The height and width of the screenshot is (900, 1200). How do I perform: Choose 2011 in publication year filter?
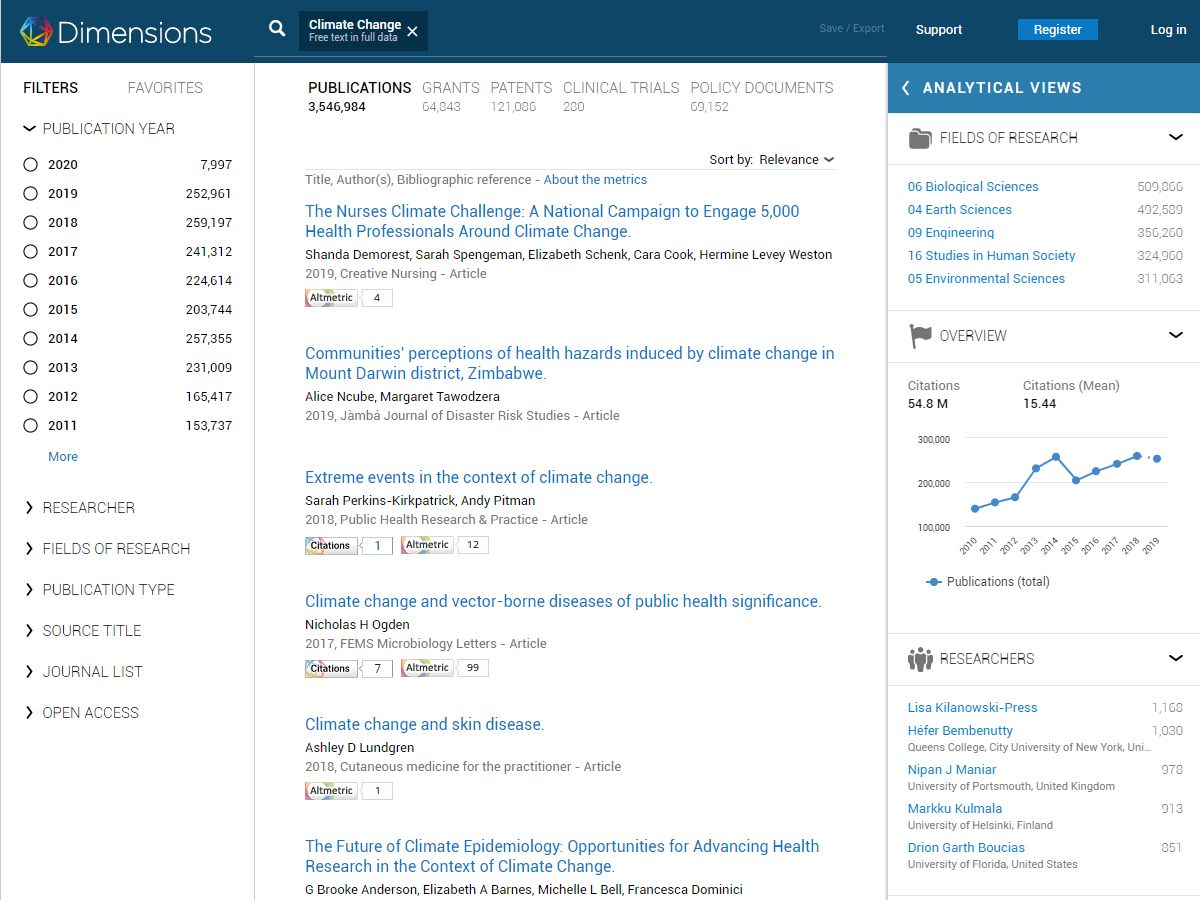click(31, 426)
